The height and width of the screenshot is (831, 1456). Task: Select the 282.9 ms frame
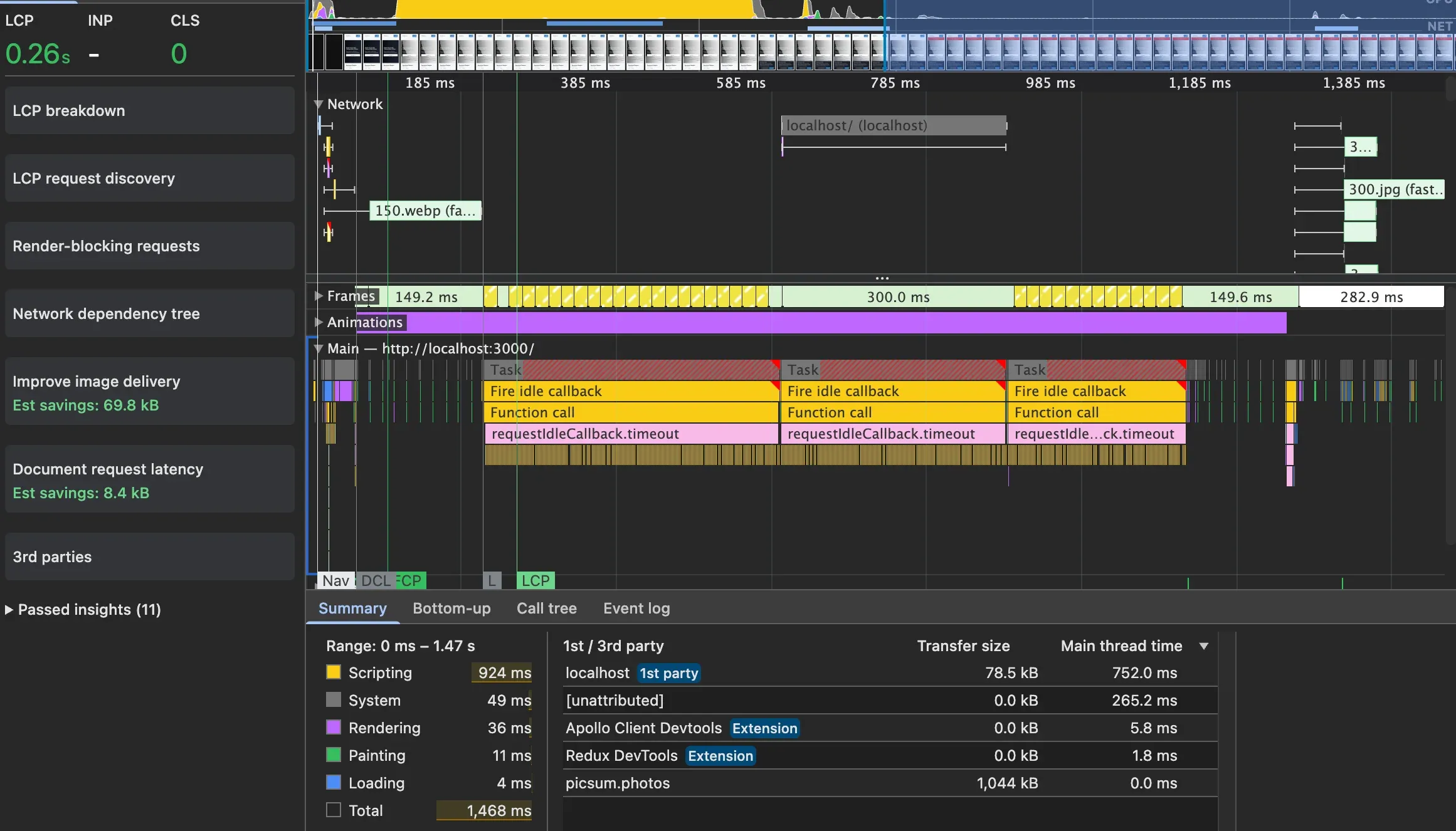click(1371, 297)
